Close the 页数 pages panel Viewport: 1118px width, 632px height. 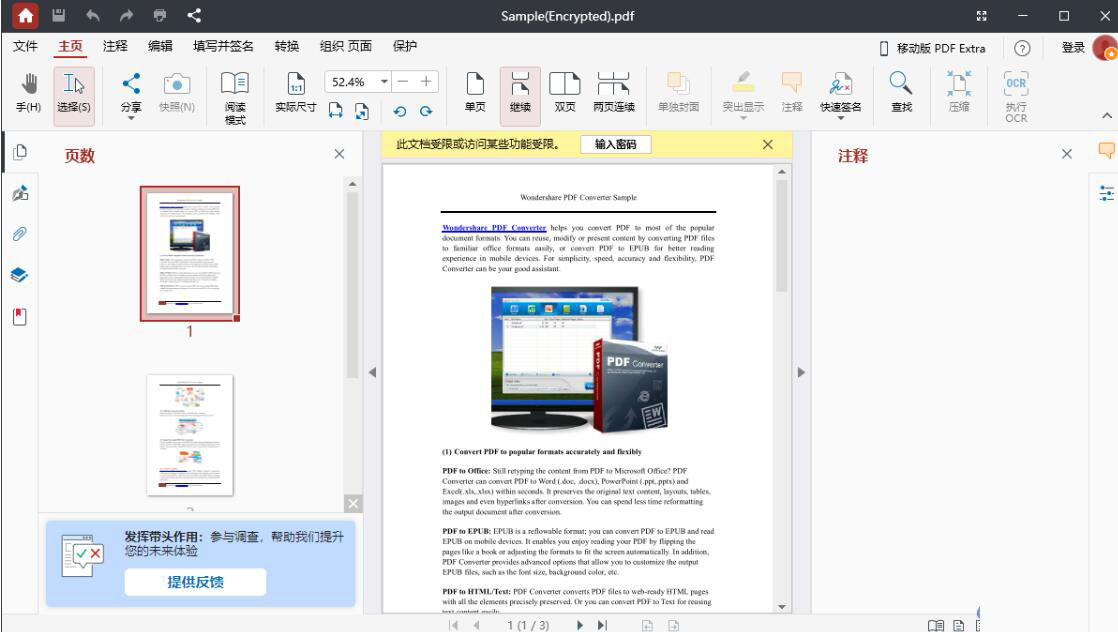click(x=339, y=154)
